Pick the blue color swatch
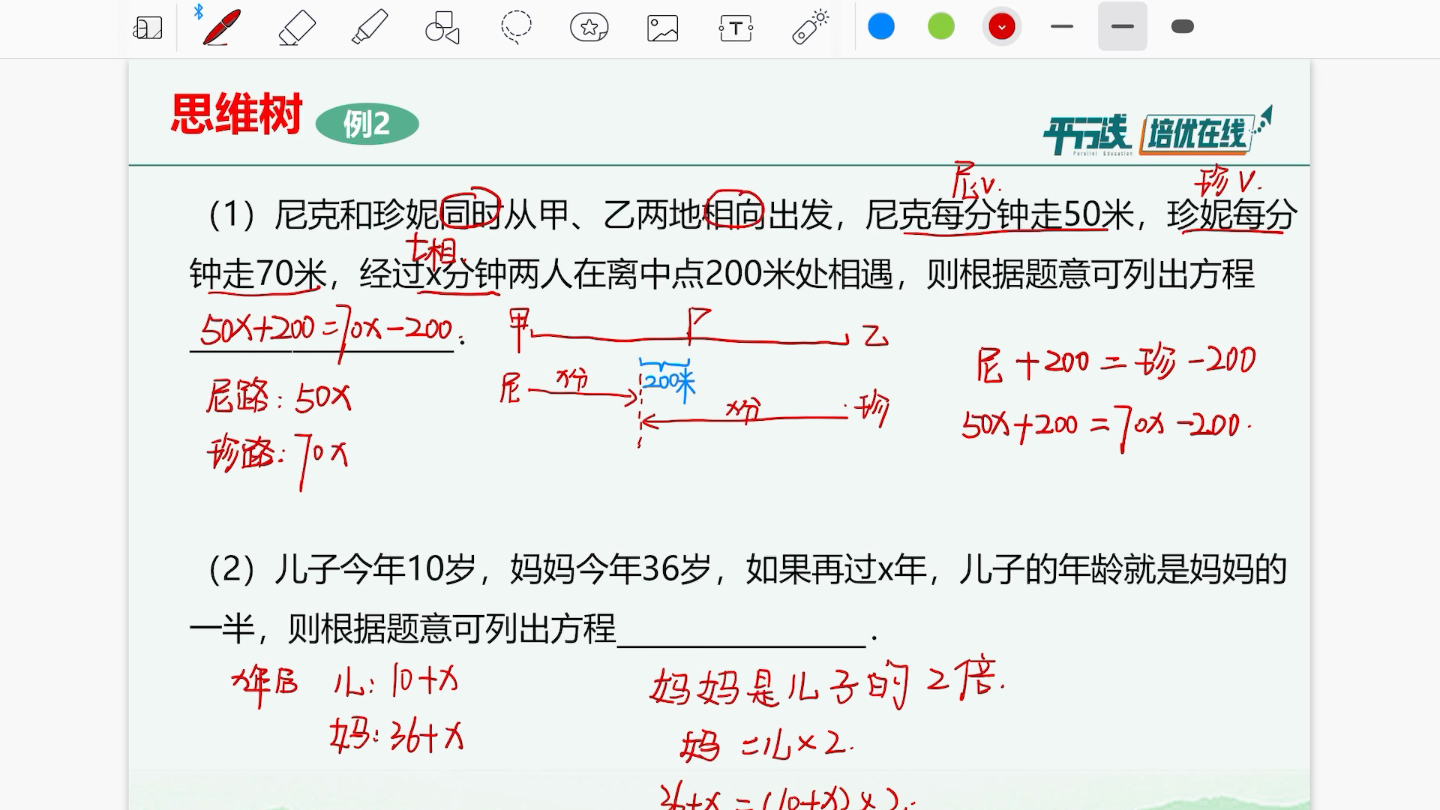Viewport: 1440px width, 810px height. (x=881, y=27)
